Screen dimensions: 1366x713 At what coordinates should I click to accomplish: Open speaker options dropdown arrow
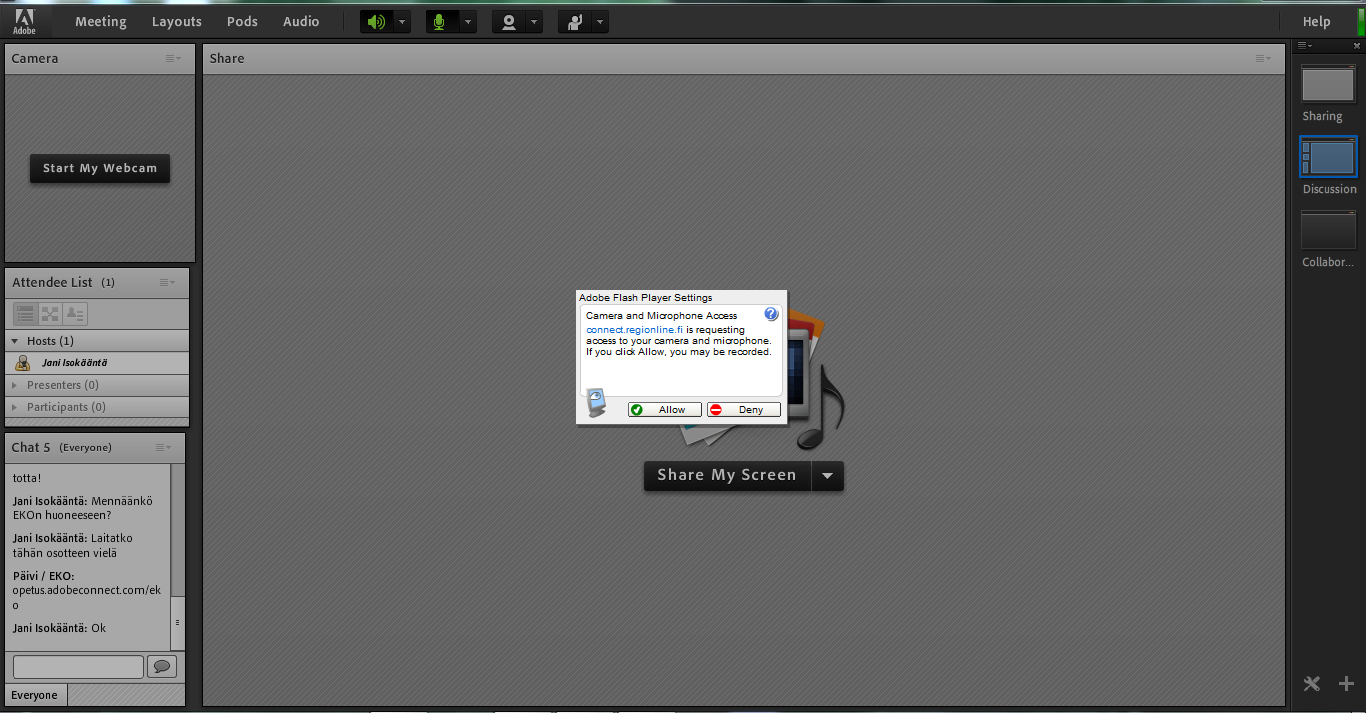[401, 22]
